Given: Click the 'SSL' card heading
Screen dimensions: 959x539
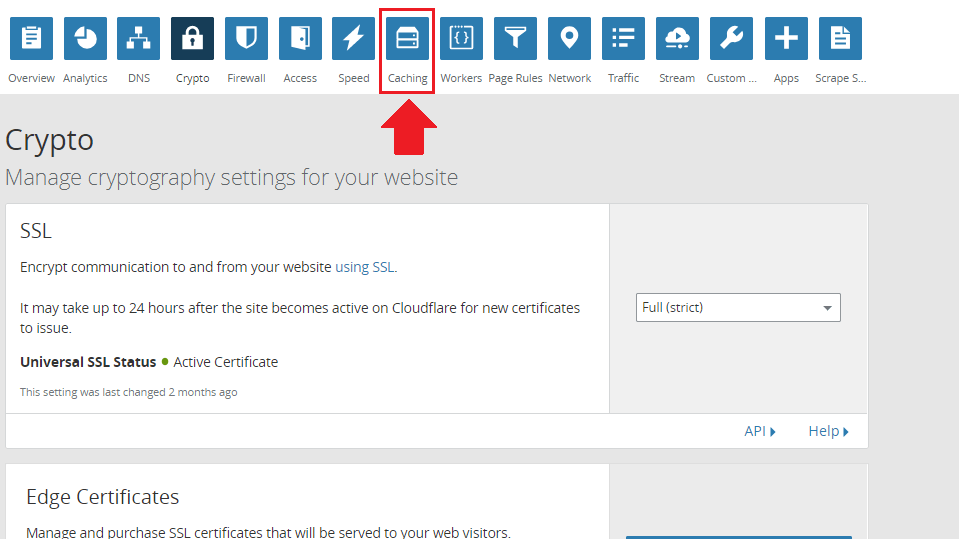Looking at the screenshot, I should click(35, 231).
